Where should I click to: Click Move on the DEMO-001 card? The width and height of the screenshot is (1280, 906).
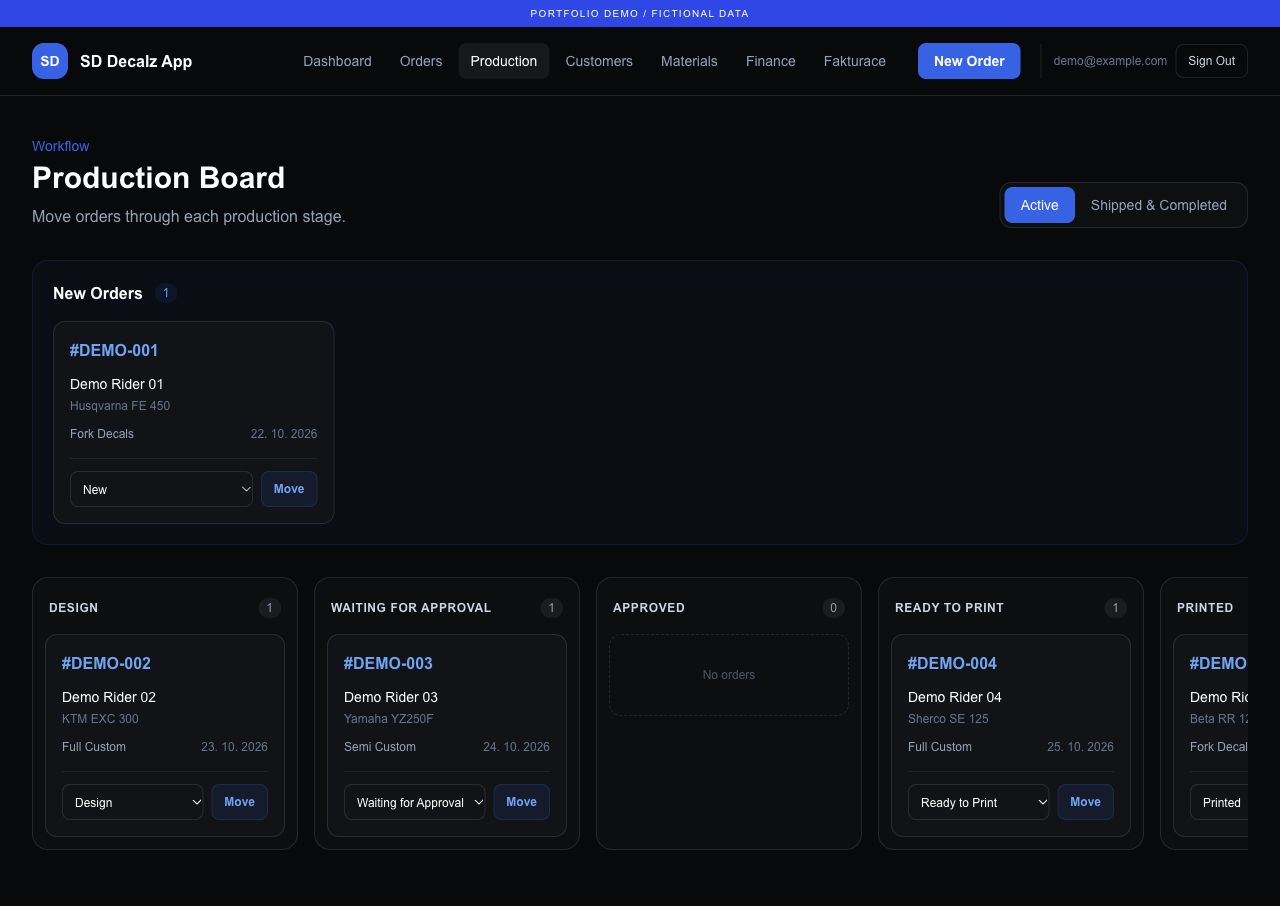pos(289,489)
